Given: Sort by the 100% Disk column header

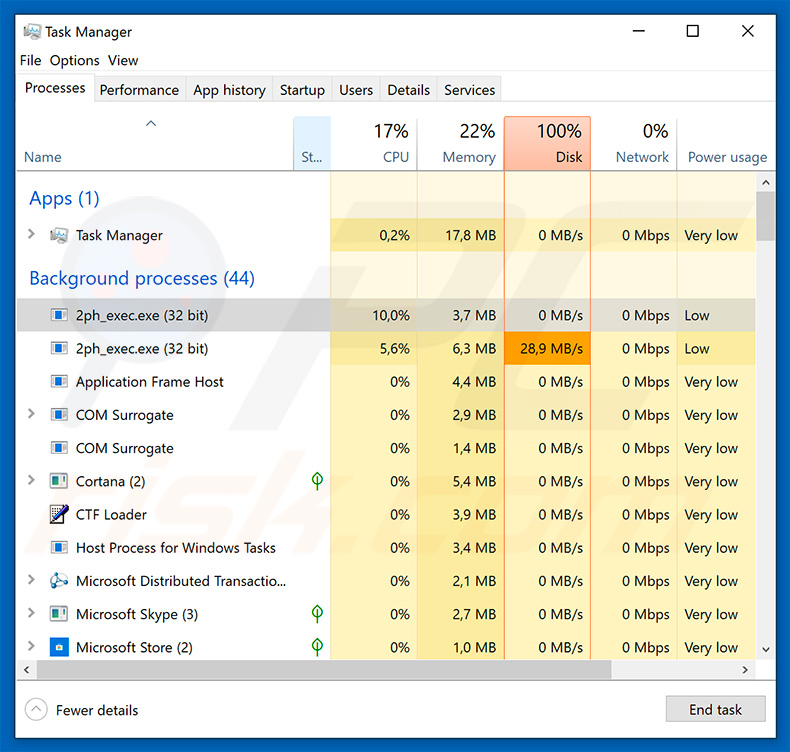Looking at the screenshot, I should pyautogui.click(x=547, y=144).
